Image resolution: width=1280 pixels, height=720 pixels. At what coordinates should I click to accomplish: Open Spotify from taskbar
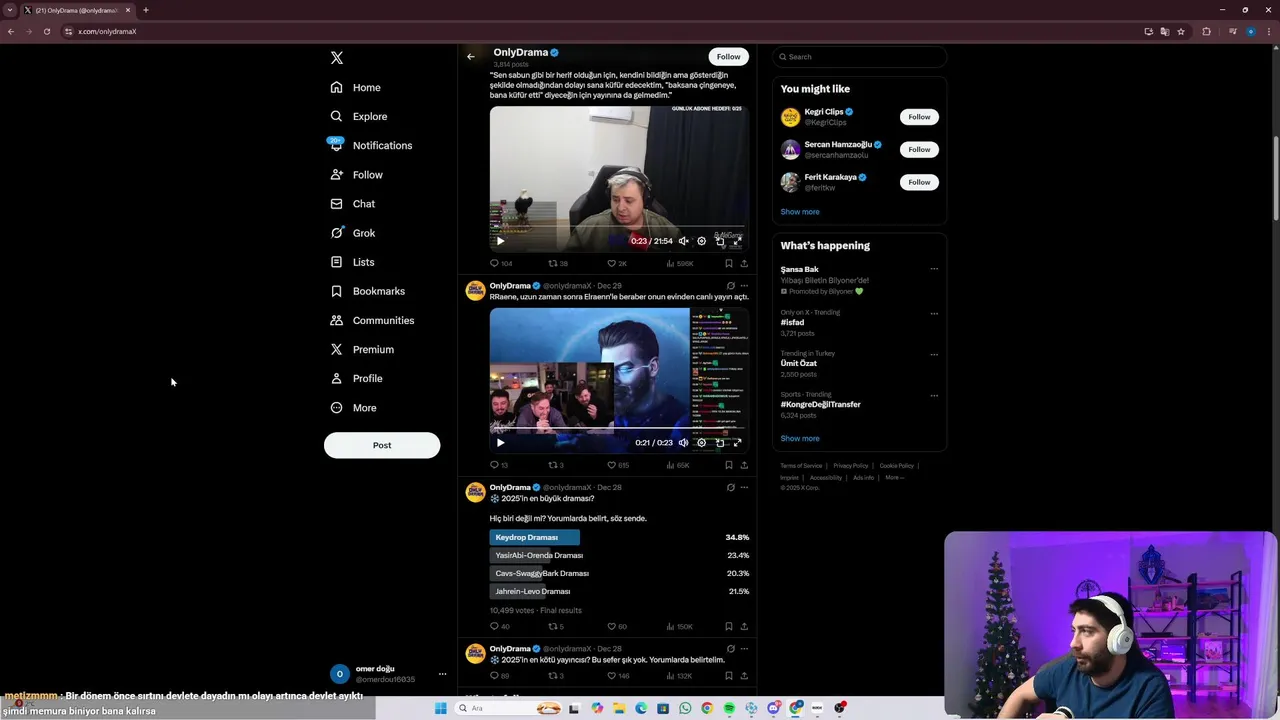point(729,708)
